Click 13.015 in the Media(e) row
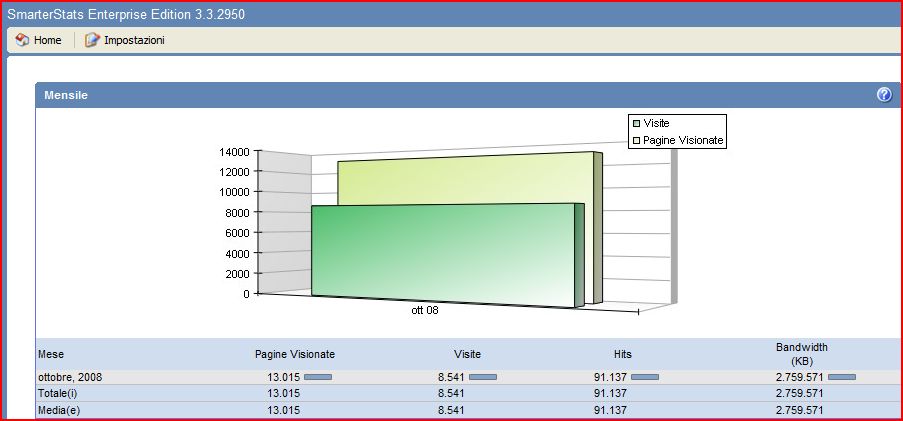The image size is (903, 421). tap(283, 411)
